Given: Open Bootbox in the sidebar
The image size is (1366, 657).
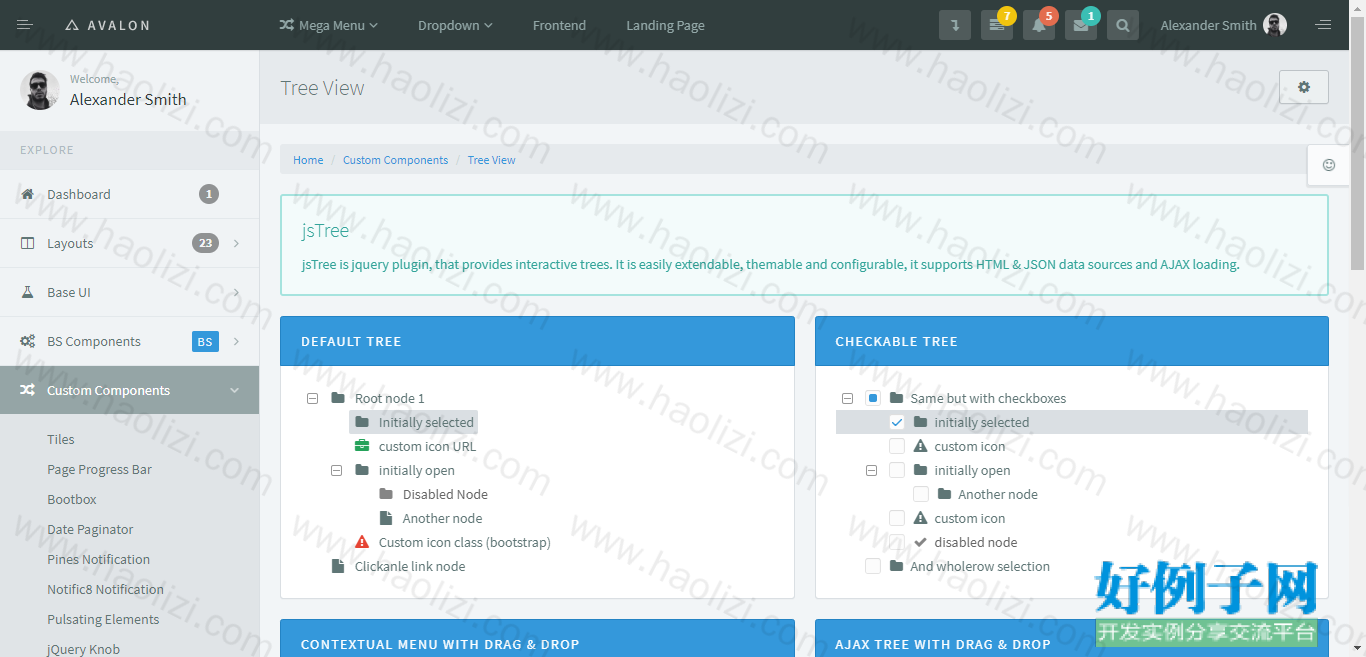Looking at the screenshot, I should tap(72, 499).
